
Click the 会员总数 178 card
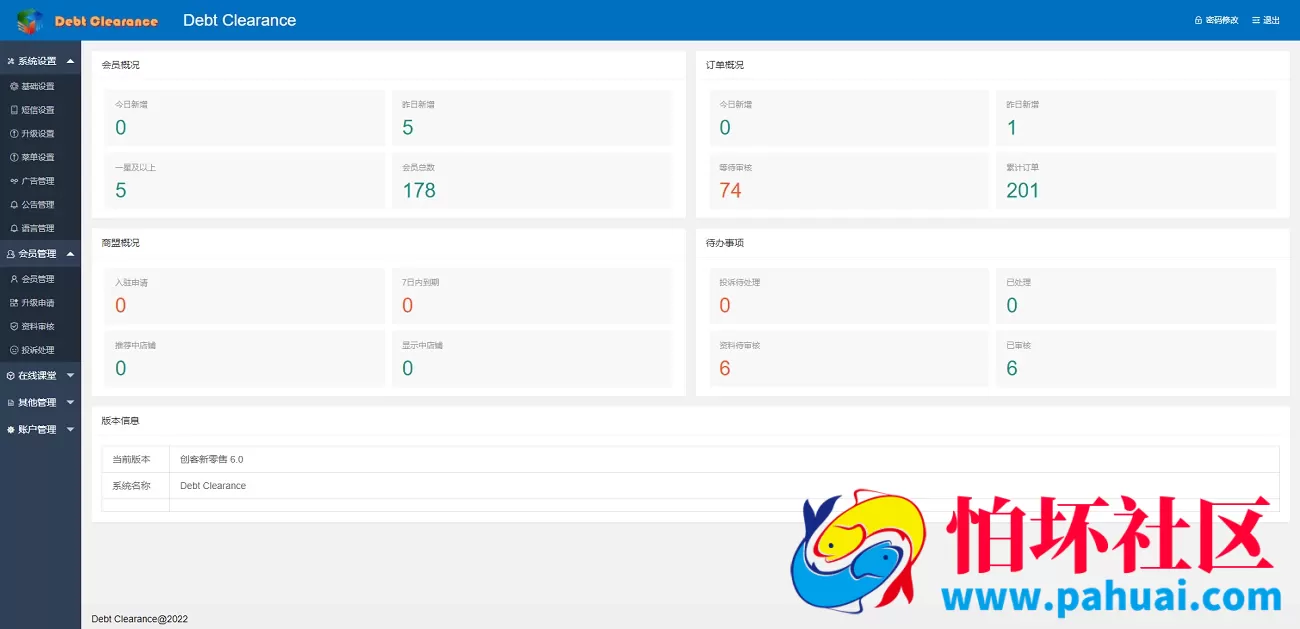click(x=531, y=181)
